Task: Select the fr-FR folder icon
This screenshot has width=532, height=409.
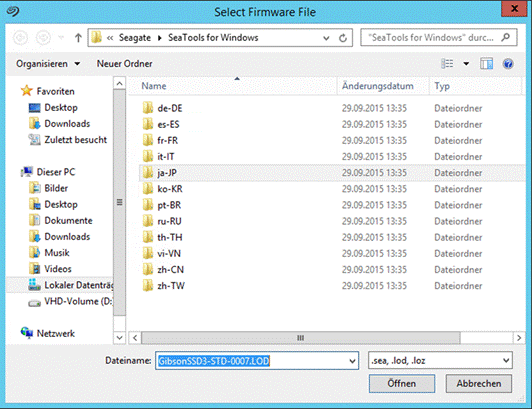Action: pyautogui.click(x=148, y=140)
